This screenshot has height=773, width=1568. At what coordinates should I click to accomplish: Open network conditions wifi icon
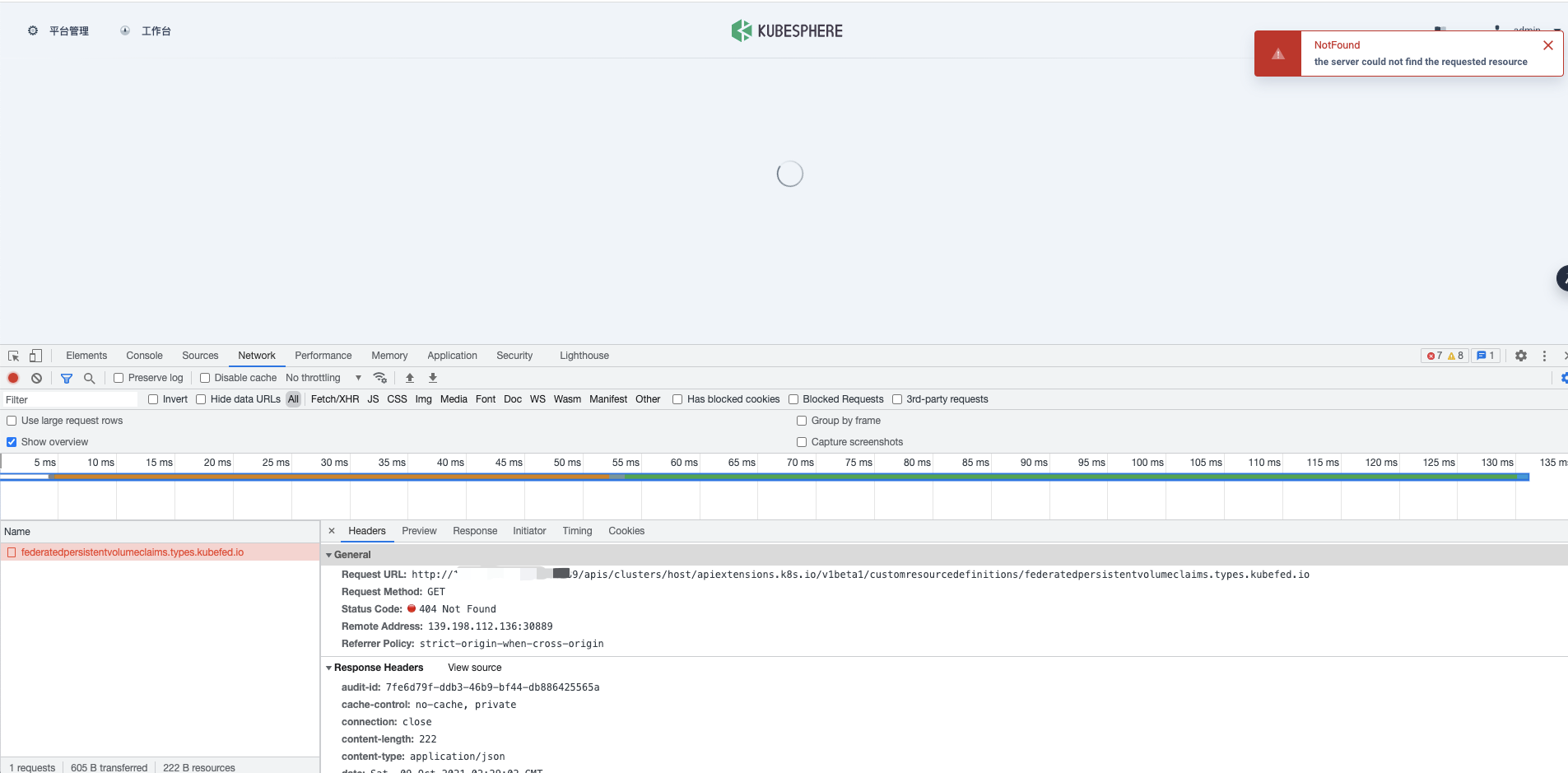coord(380,378)
